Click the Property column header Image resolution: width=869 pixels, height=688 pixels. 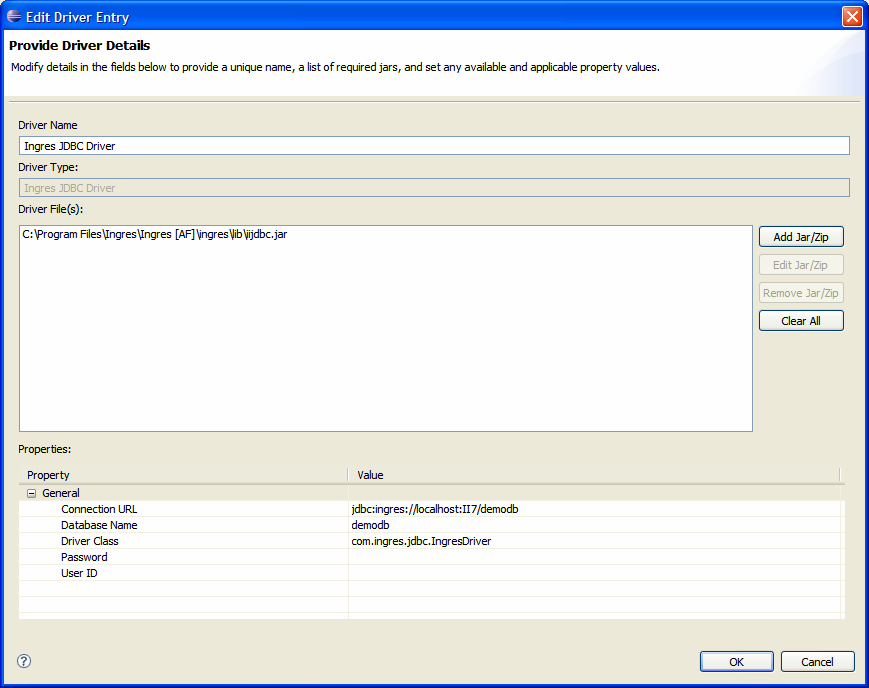click(183, 475)
